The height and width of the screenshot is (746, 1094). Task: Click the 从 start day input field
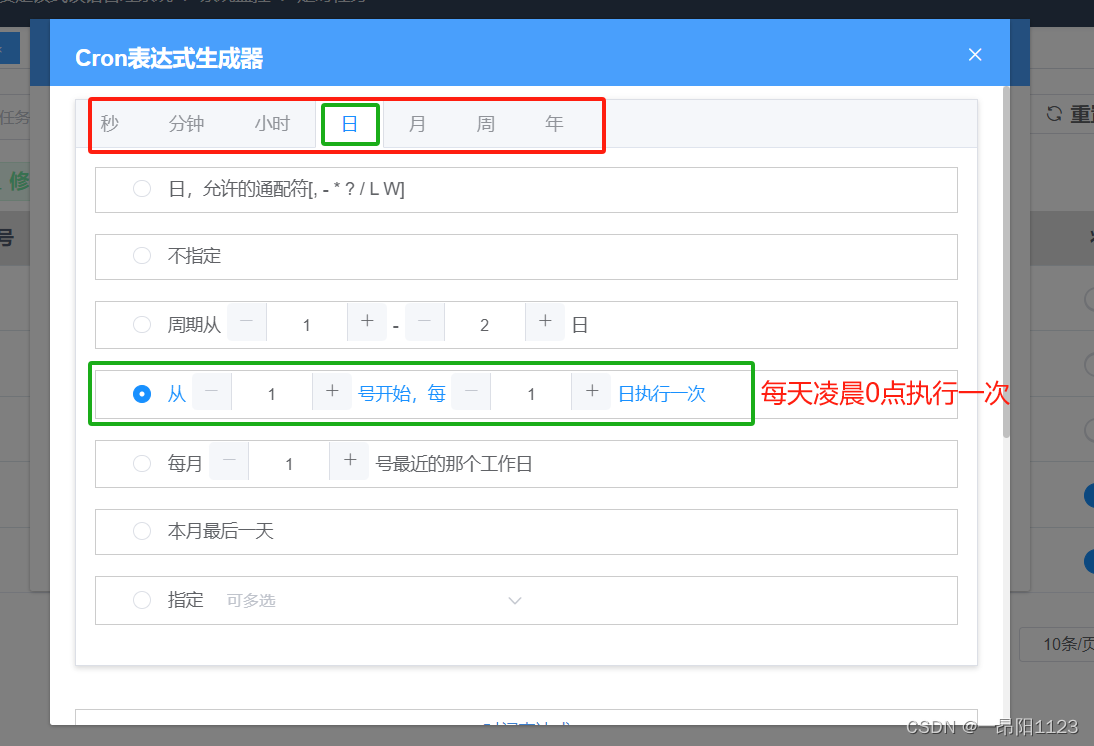click(272, 394)
